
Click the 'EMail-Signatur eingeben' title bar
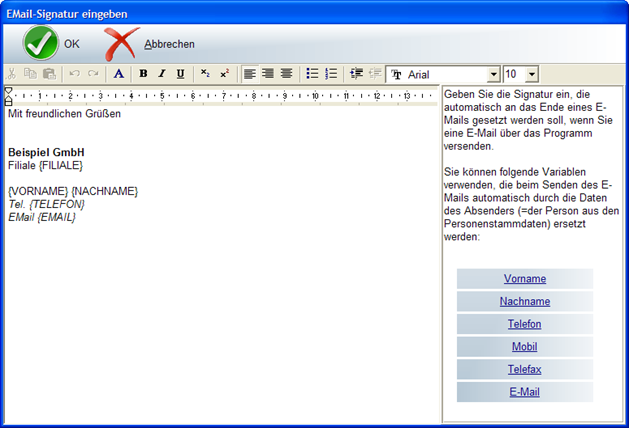point(314,14)
